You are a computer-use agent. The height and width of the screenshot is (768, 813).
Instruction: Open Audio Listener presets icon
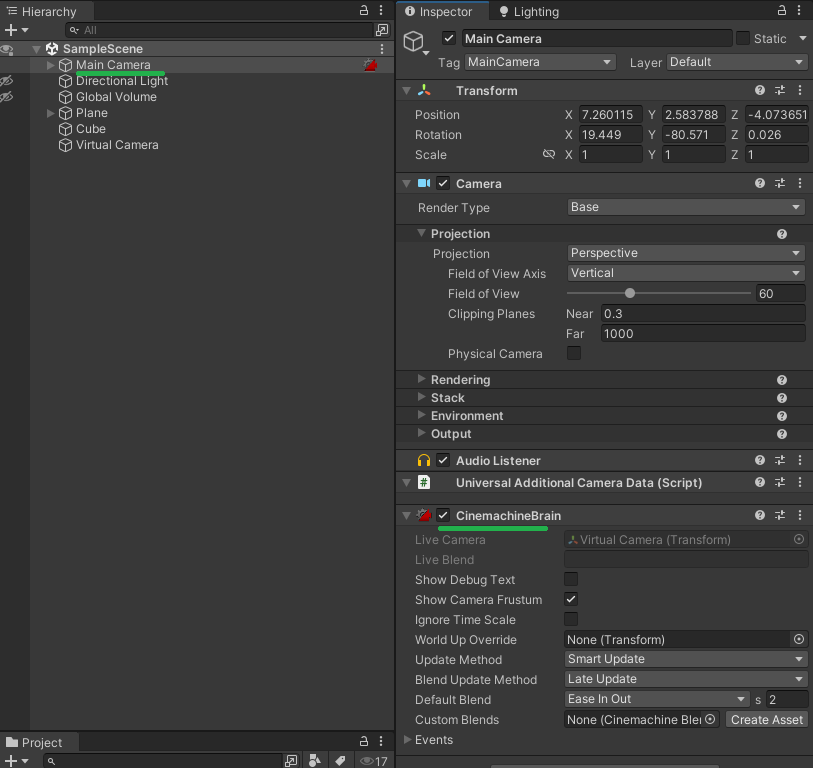(x=780, y=460)
